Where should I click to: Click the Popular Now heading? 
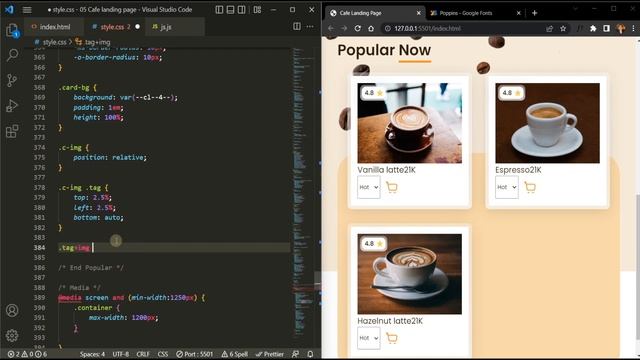(x=384, y=50)
